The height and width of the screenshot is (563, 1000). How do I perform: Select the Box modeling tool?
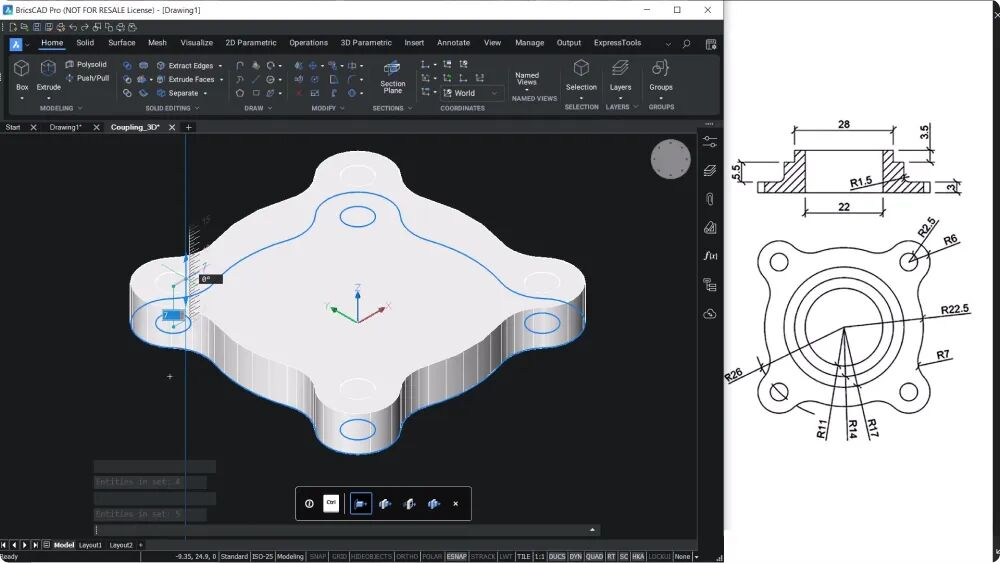[x=22, y=68]
